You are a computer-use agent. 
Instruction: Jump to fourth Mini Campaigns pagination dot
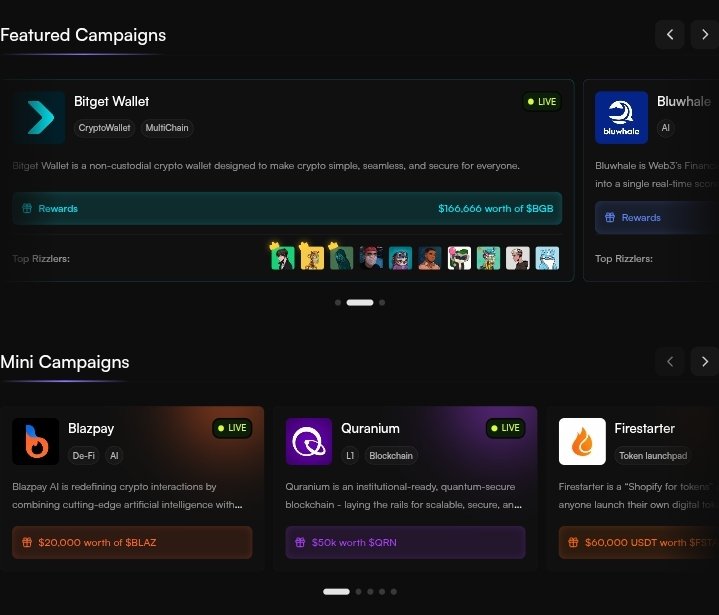click(382, 592)
